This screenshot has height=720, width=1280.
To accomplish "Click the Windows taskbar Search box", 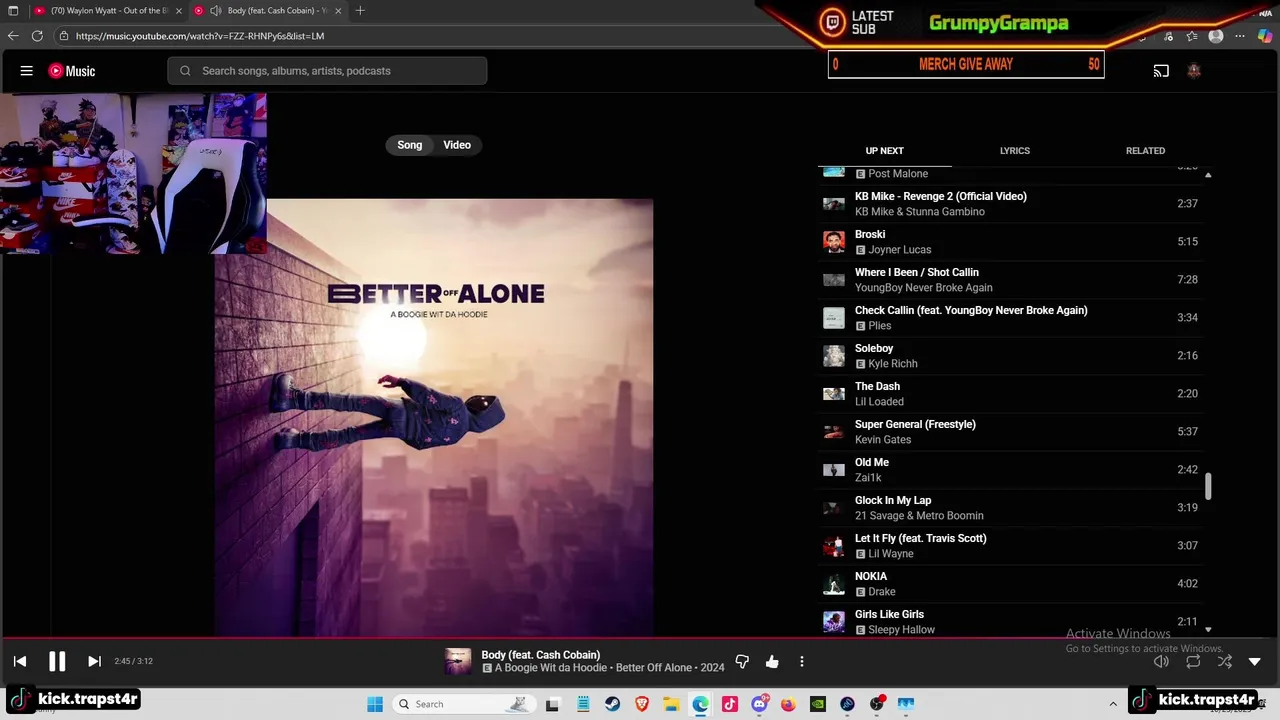I will pos(463,704).
